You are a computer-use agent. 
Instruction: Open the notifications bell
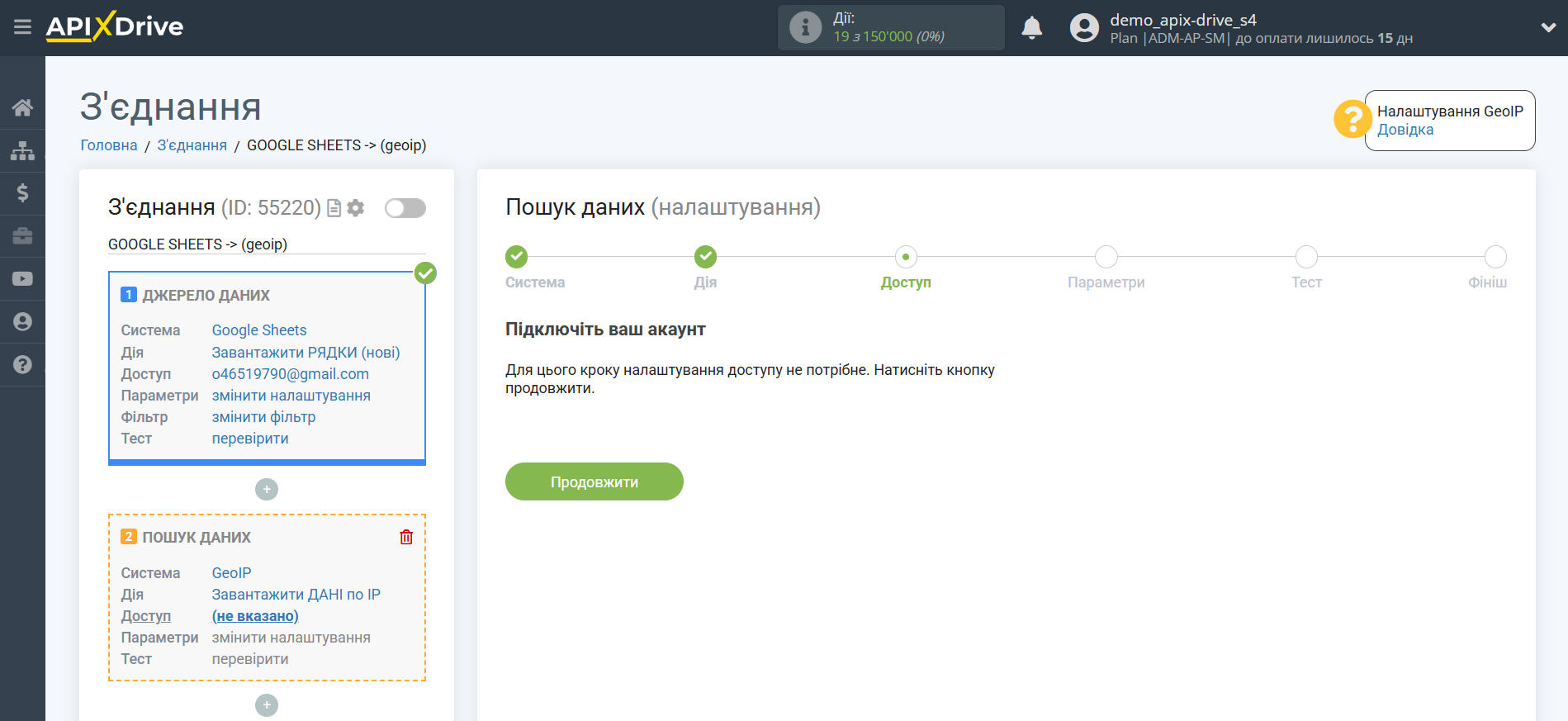click(x=1031, y=28)
